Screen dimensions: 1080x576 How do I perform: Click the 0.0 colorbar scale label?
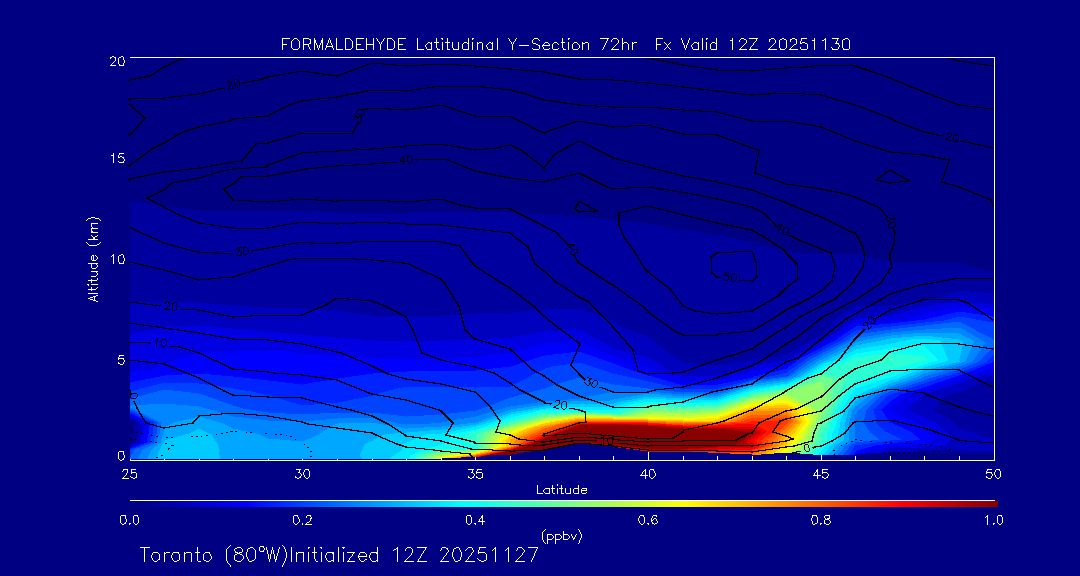point(129,520)
